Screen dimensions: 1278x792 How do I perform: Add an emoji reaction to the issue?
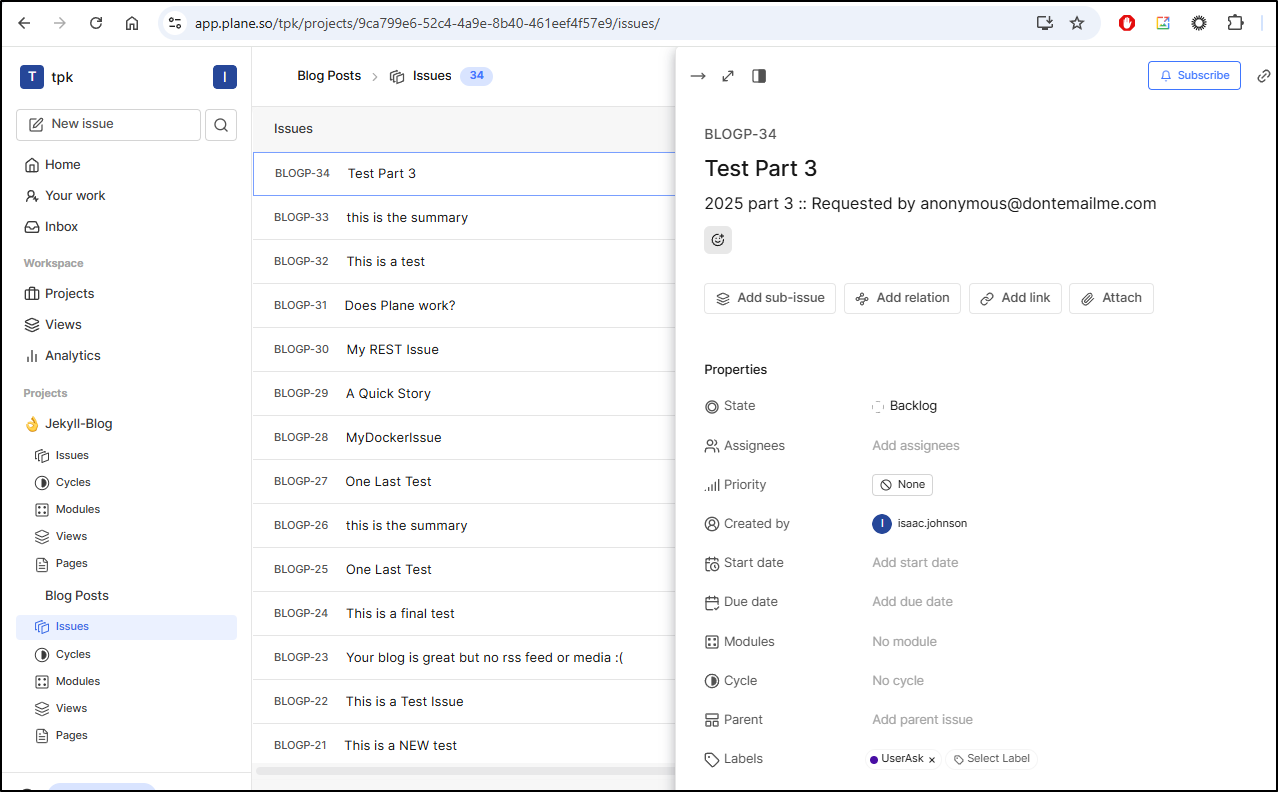(x=718, y=240)
